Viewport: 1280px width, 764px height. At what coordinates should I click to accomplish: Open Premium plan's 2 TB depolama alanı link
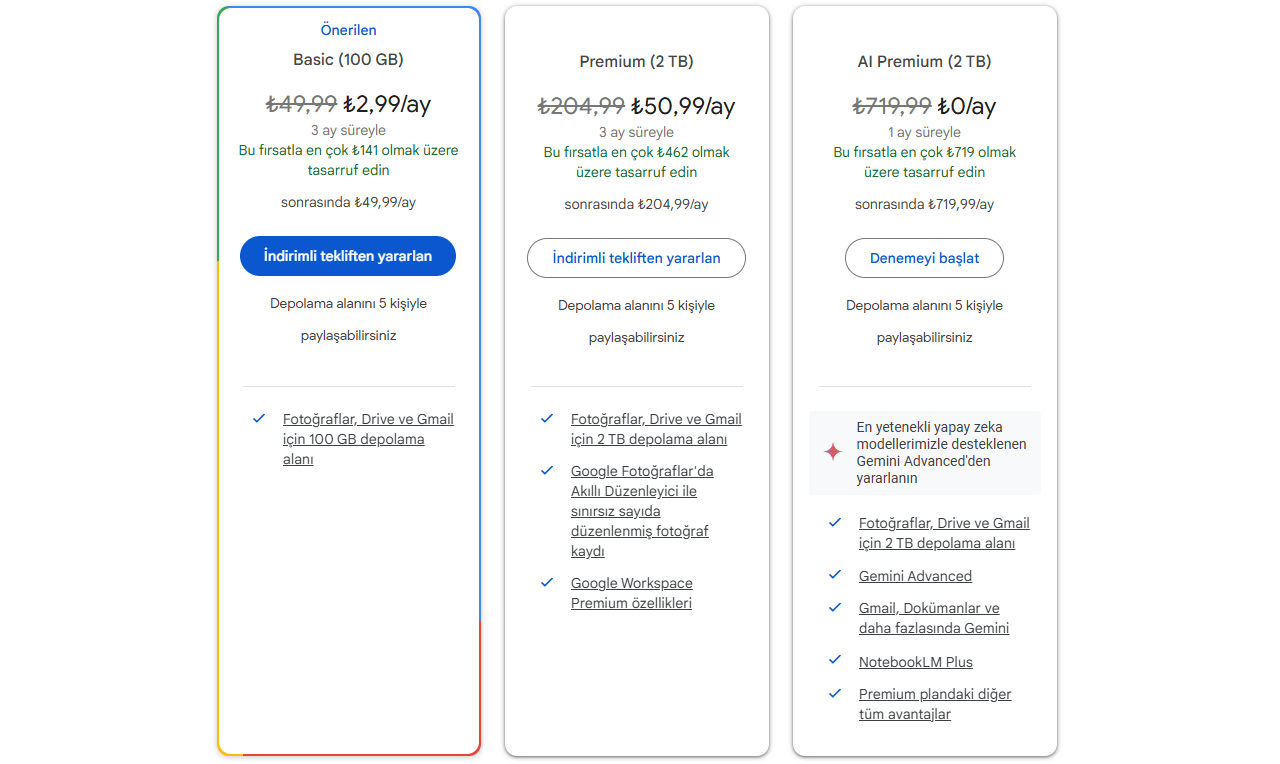(x=656, y=429)
